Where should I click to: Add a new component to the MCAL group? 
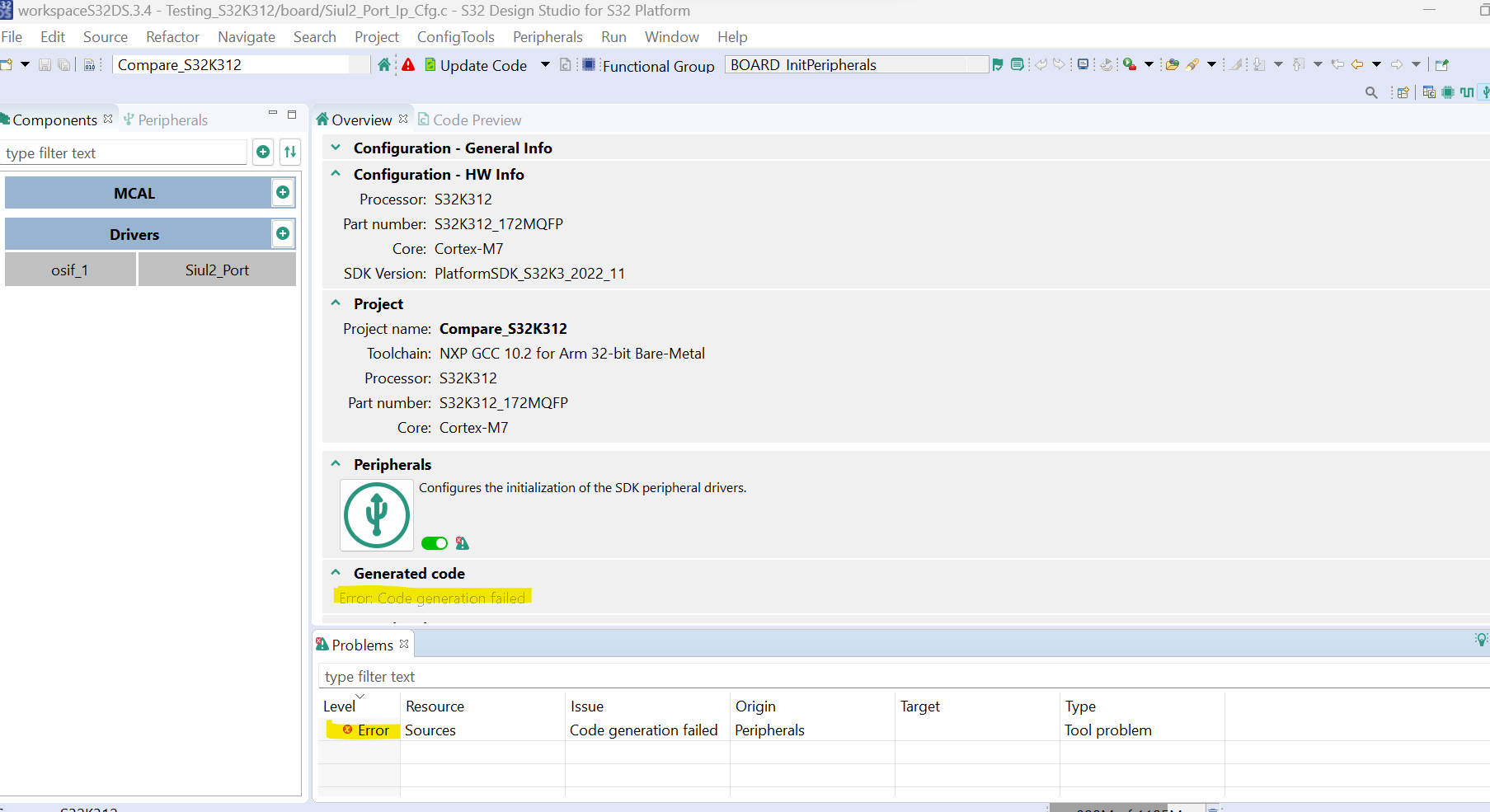click(282, 192)
